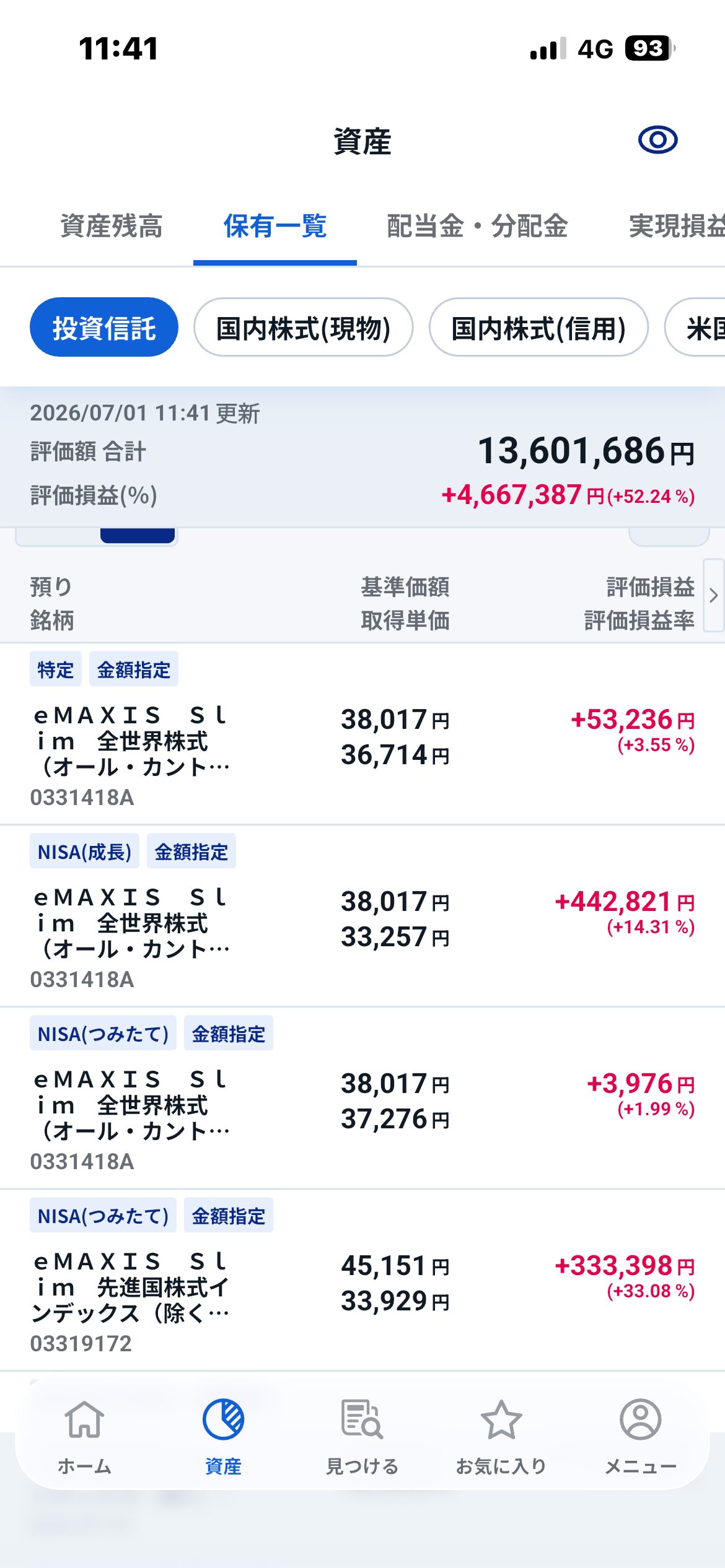This screenshot has height=1568, width=725.
Task: Expand columns with the right chevron arrow
Action: tap(713, 595)
